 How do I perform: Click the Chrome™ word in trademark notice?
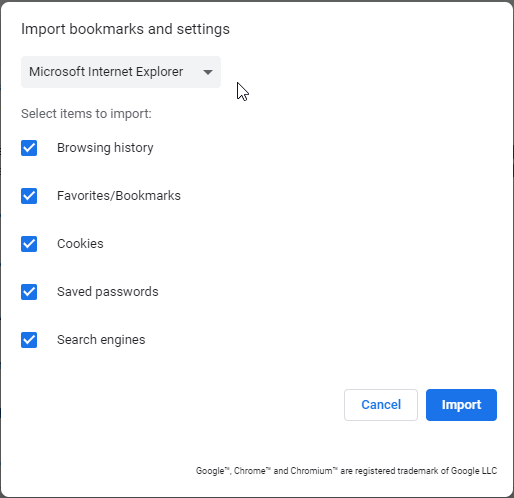click(252, 471)
